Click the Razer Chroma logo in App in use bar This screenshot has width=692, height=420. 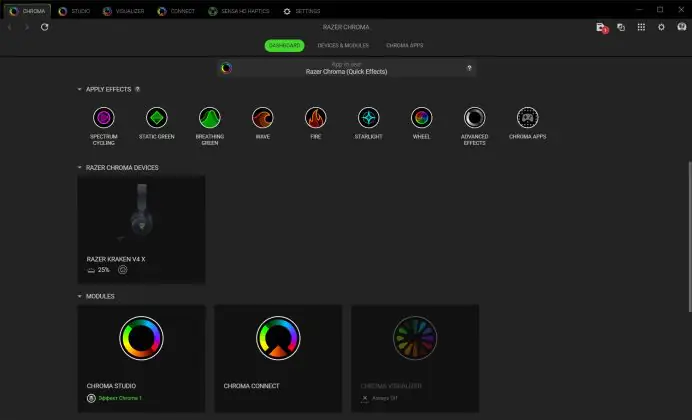(x=226, y=68)
